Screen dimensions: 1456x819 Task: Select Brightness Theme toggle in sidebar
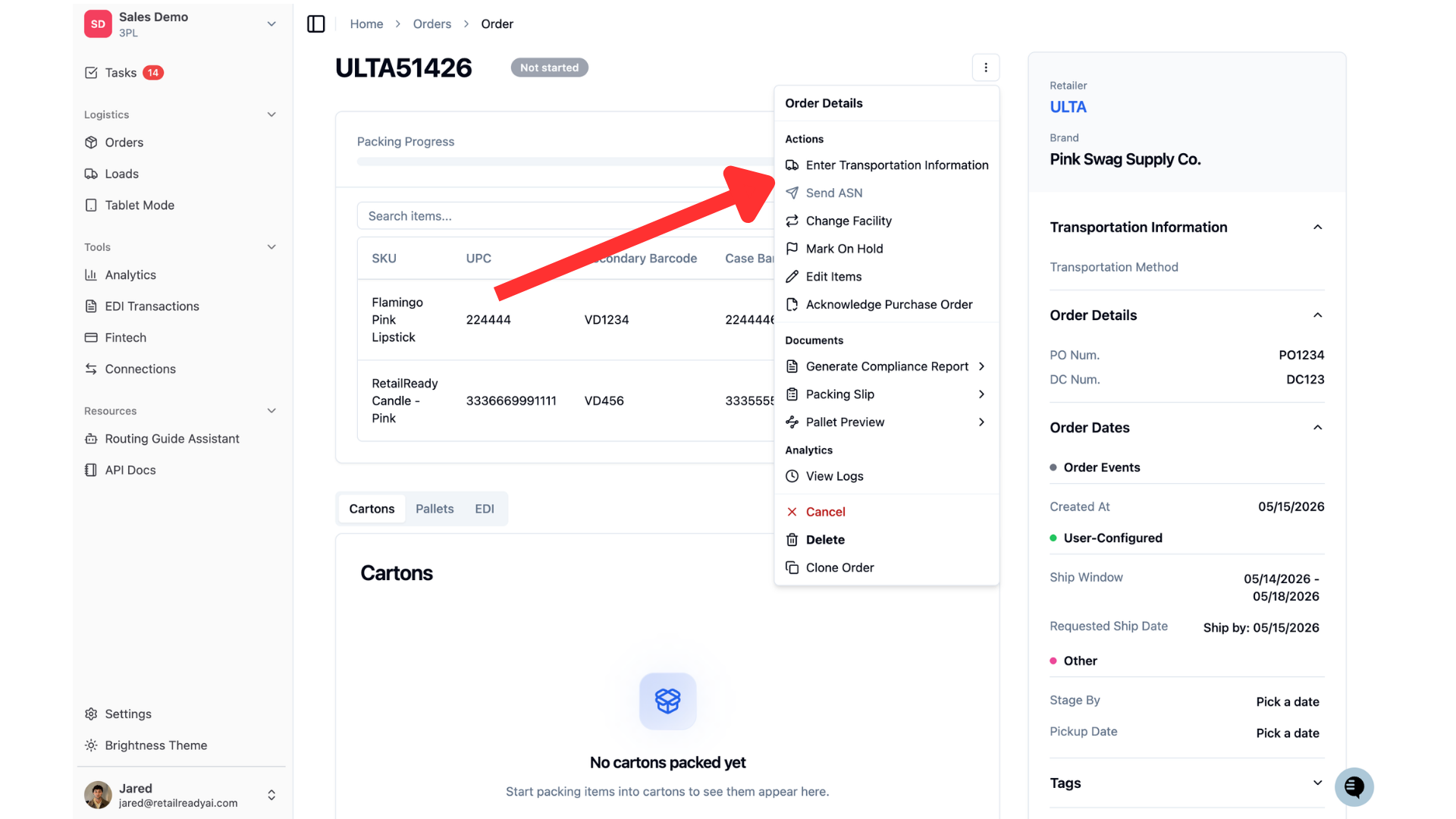(x=155, y=745)
